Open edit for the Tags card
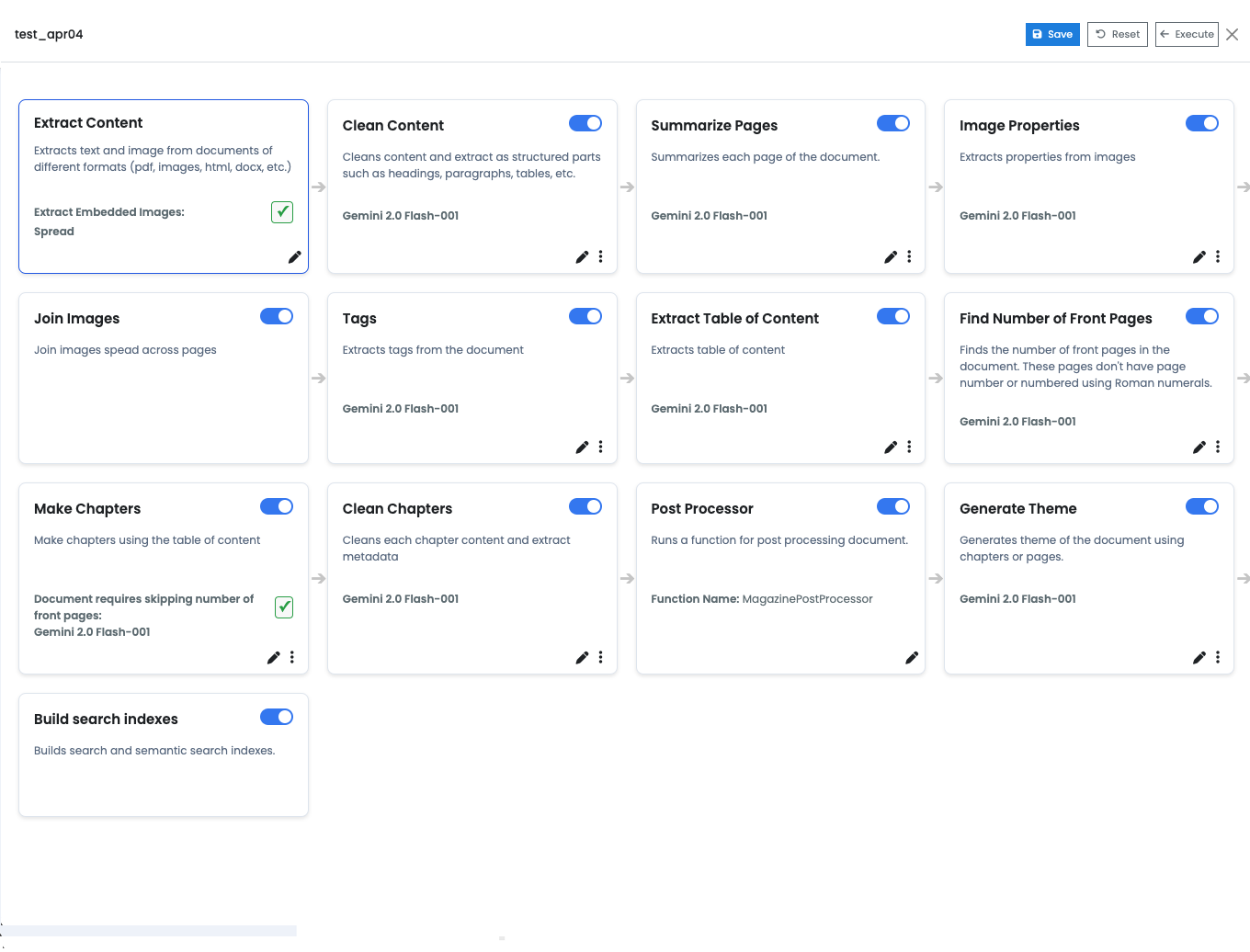1250x952 pixels. click(x=582, y=448)
